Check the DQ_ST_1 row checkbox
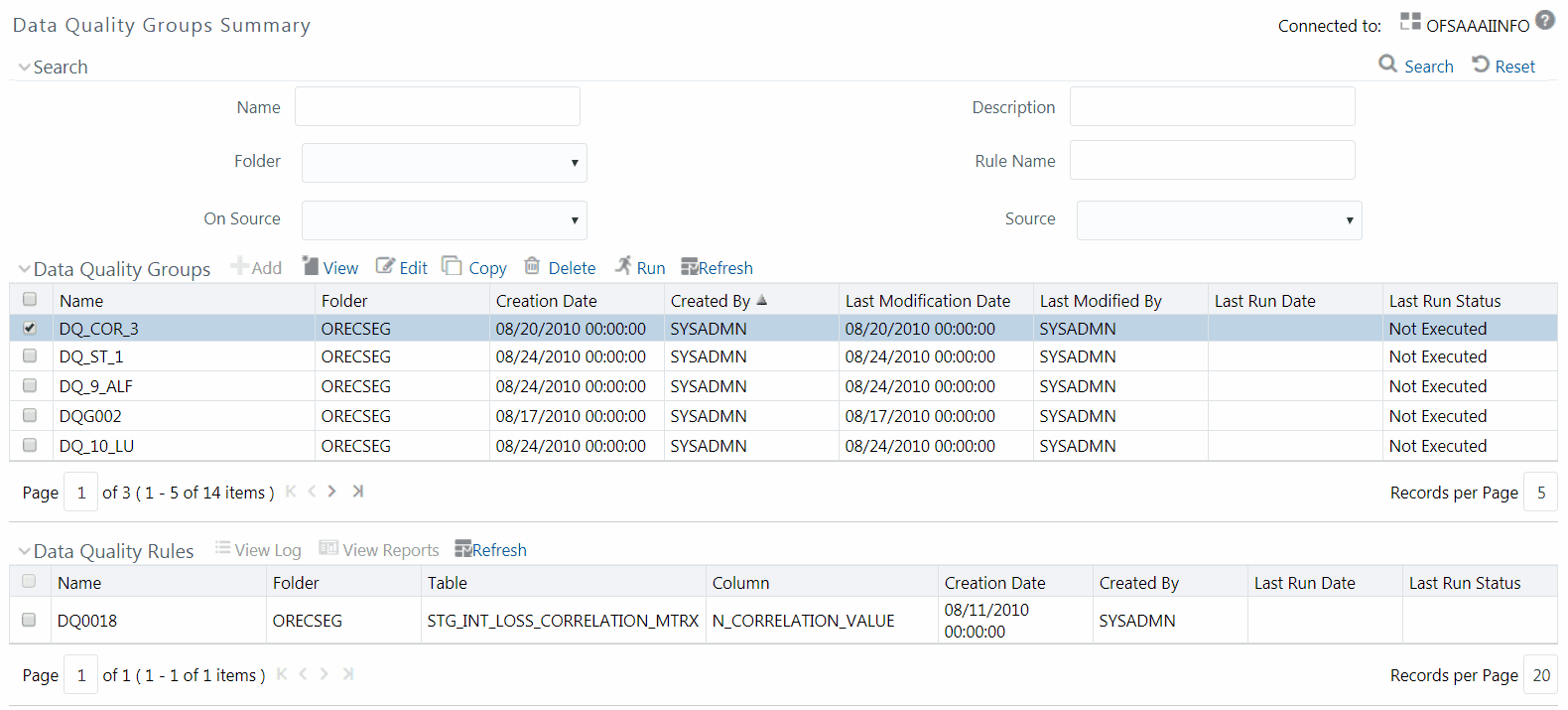 pyautogui.click(x=30, y=355)
